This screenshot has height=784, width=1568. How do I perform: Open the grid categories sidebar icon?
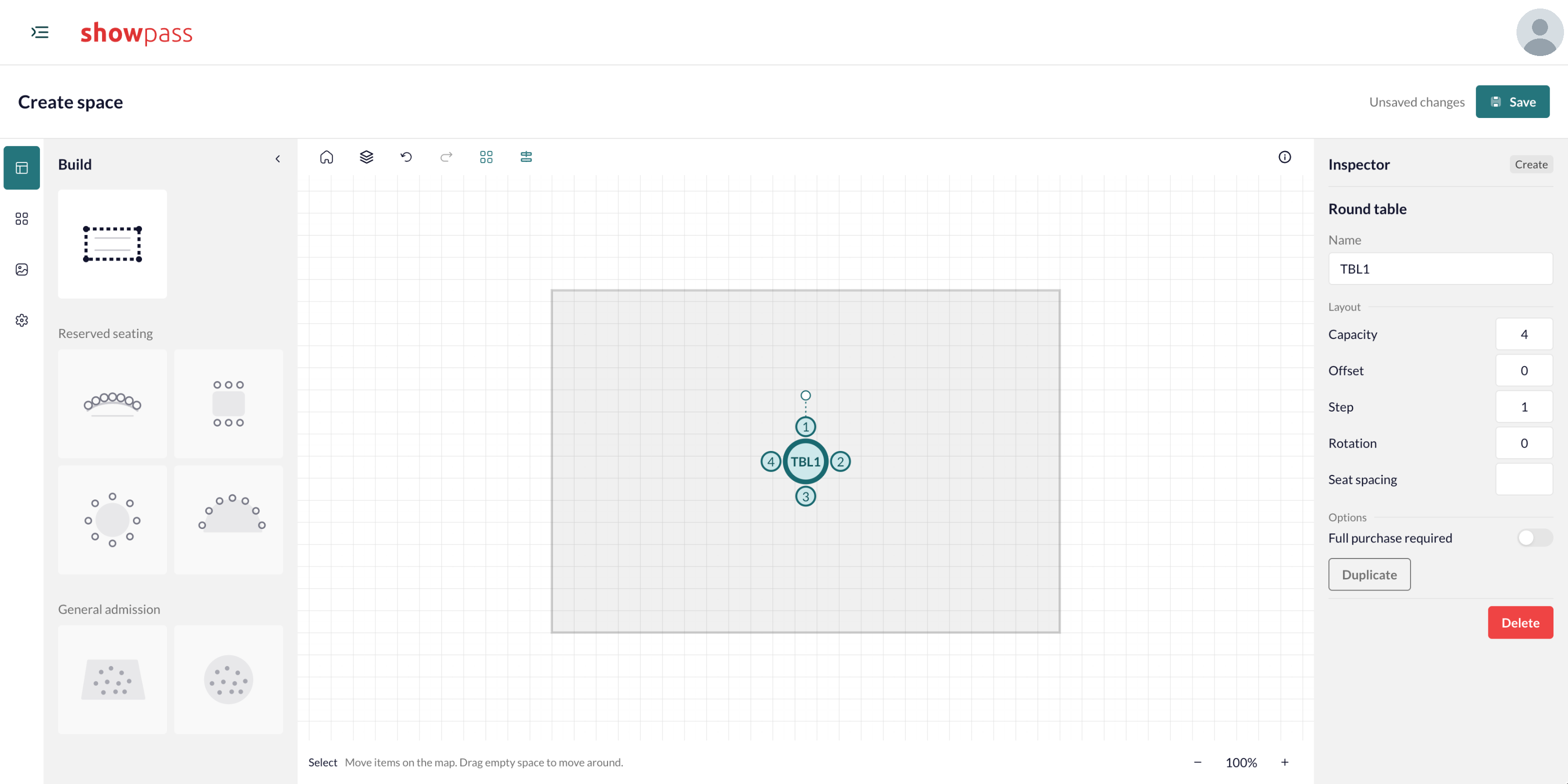22,218
